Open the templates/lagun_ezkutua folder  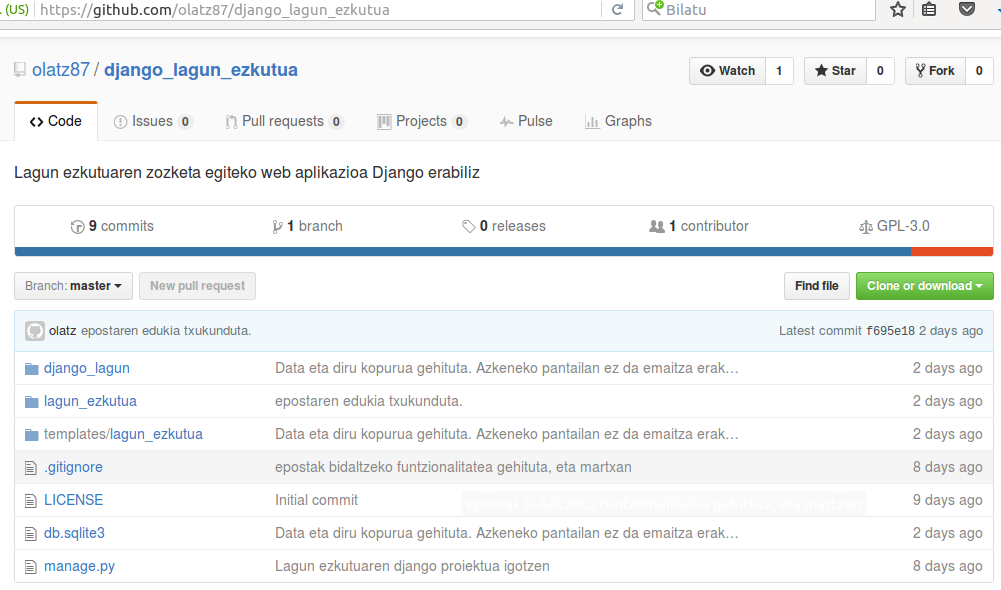coord(123,435)
